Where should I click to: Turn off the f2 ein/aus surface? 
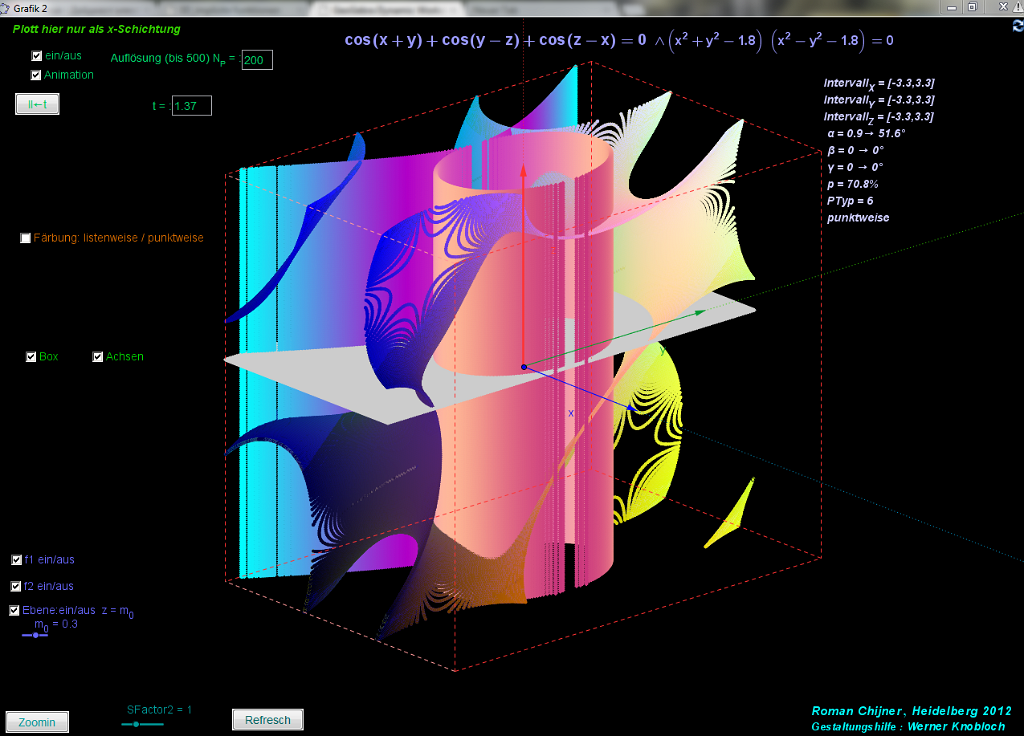pos(17,586)
